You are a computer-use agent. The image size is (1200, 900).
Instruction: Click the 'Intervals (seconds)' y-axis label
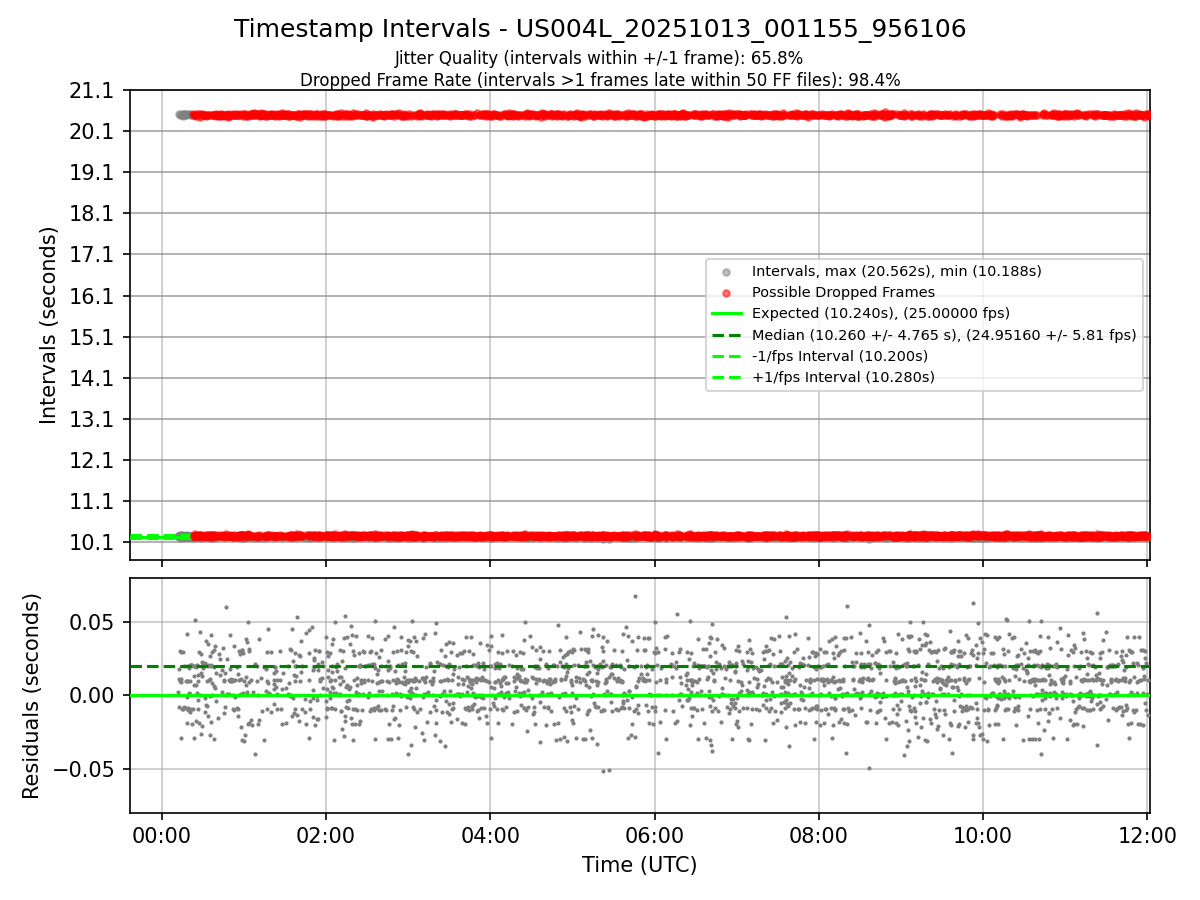pos(49,325)
